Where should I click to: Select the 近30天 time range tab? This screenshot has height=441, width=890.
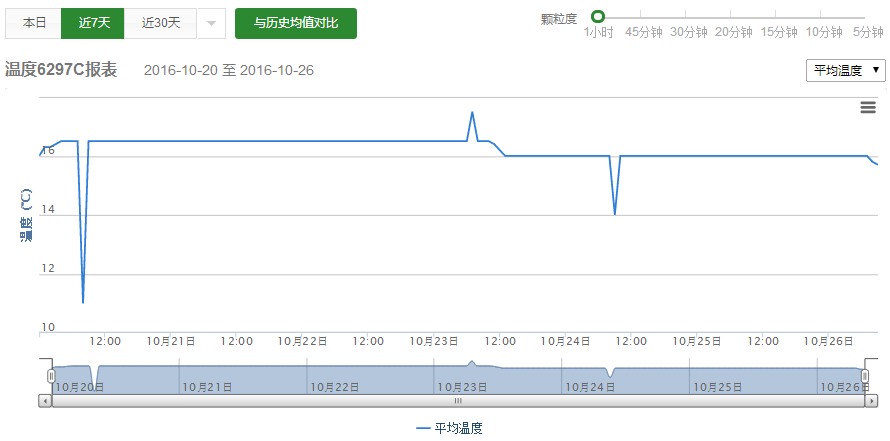pos(160,23)
